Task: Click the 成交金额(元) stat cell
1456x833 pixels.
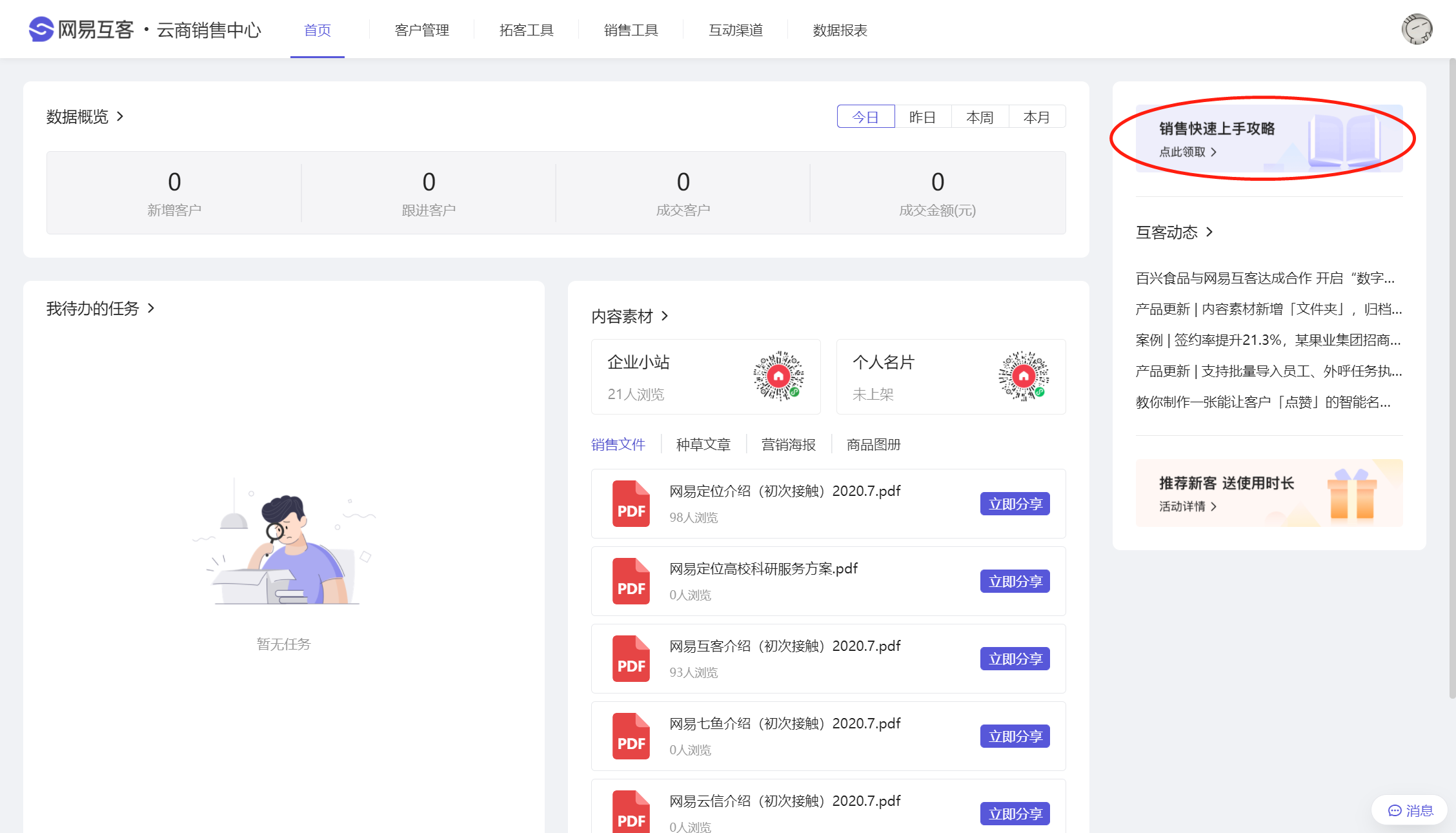Action: (x=938, y=192)
